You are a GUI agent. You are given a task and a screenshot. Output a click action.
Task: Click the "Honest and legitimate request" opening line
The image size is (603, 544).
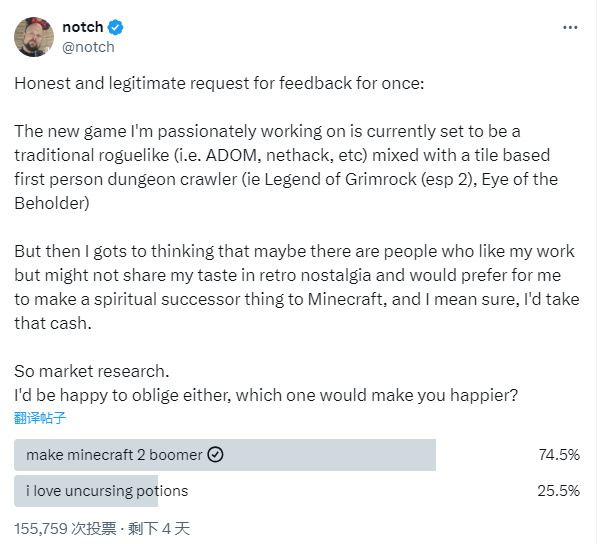[219, 82]
